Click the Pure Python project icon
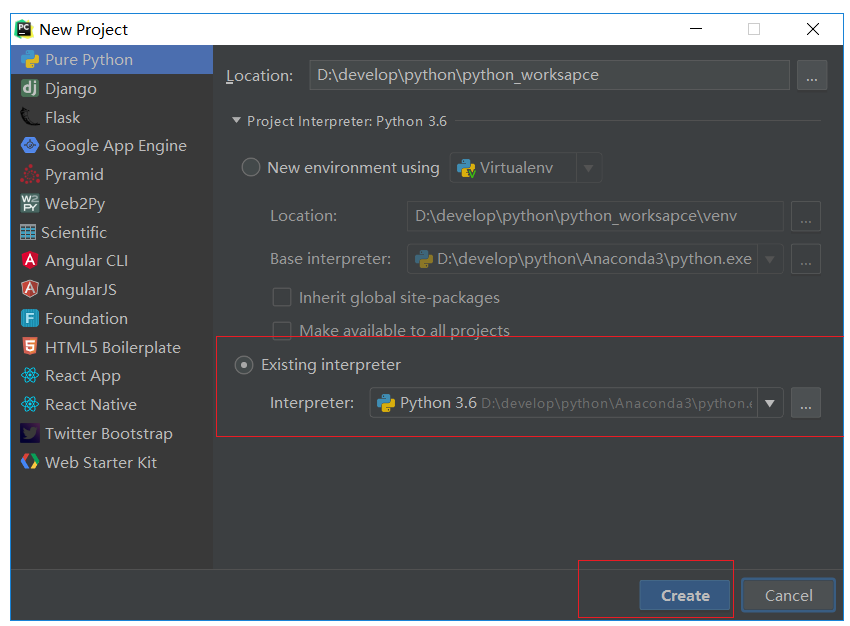 [x=30, y=60]
